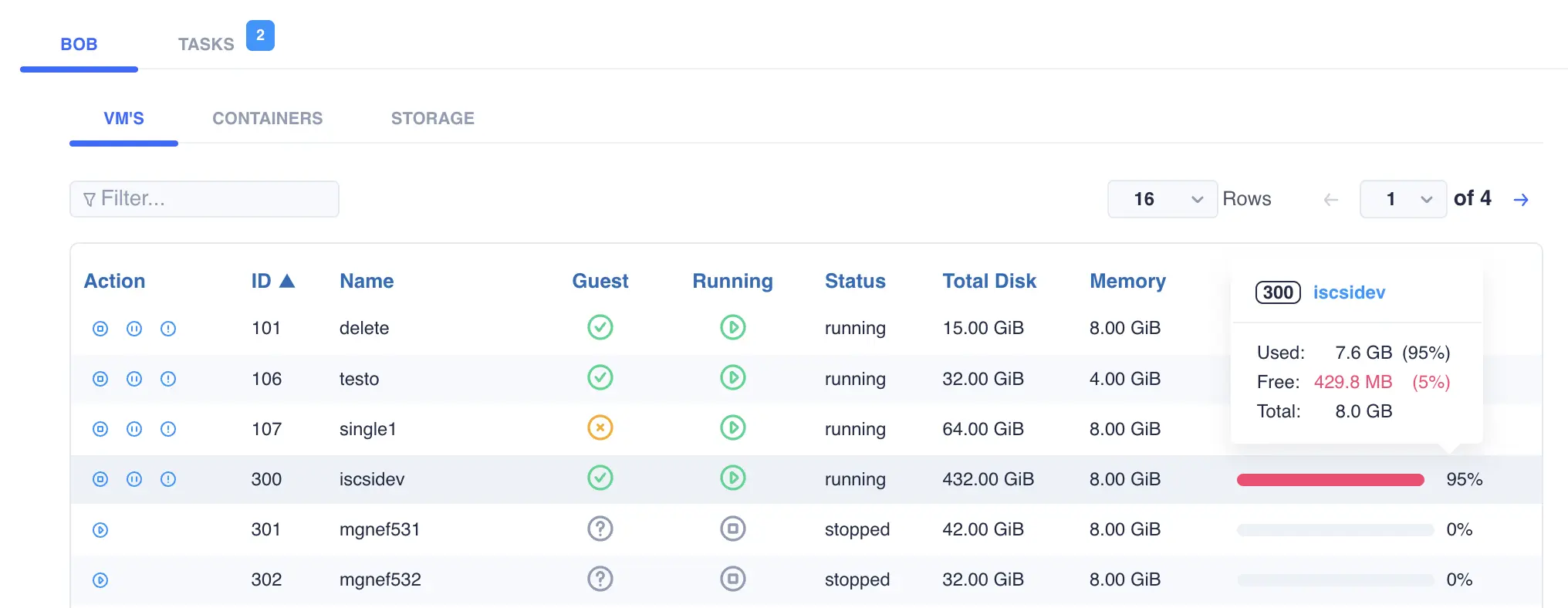Sort by the ID column header
Screen dimensions: 1568x608
(273, 281)
